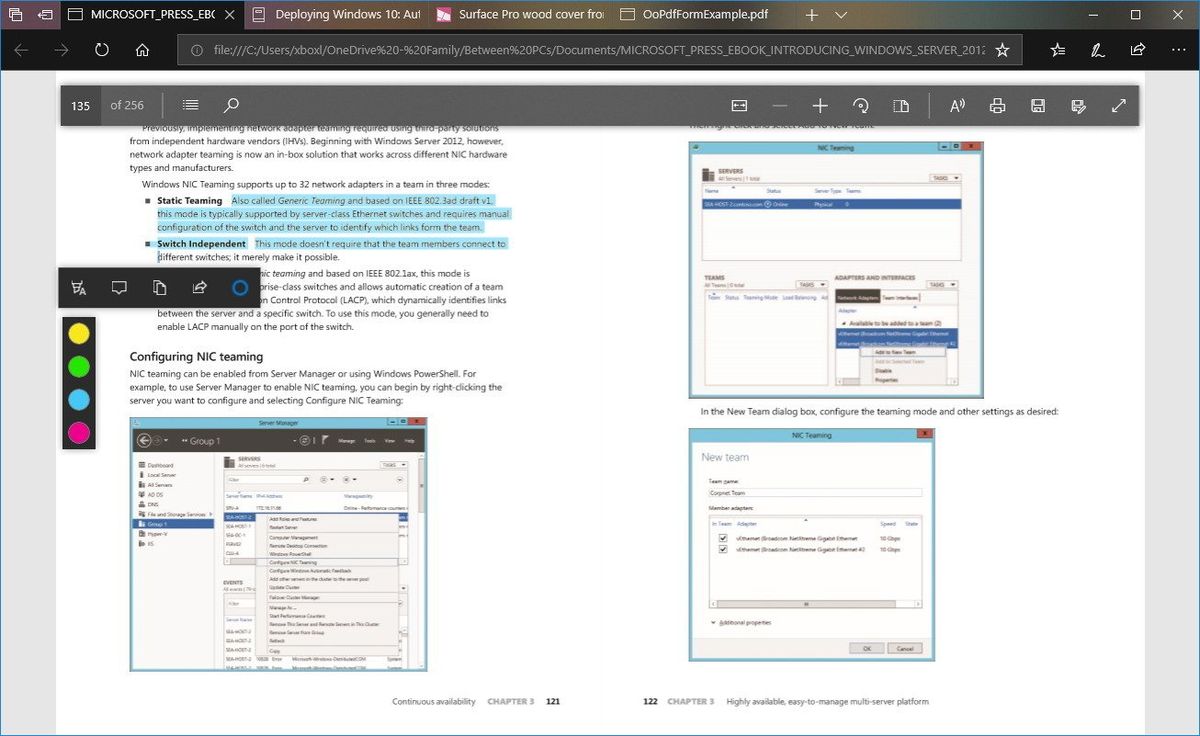Save the PDF document
This screenshot has height=736, width=1200.
pos(1037,105)
